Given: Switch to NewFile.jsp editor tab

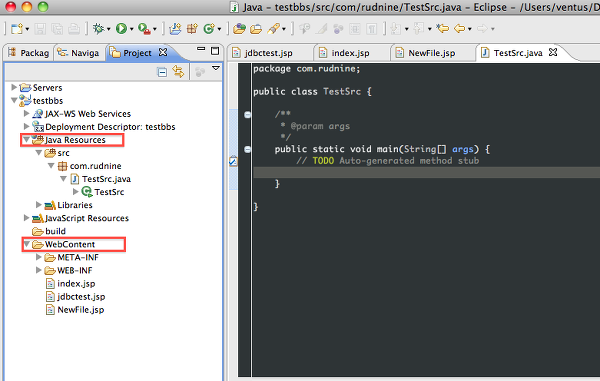Looking at the screenshot, I should pos(425,53).
